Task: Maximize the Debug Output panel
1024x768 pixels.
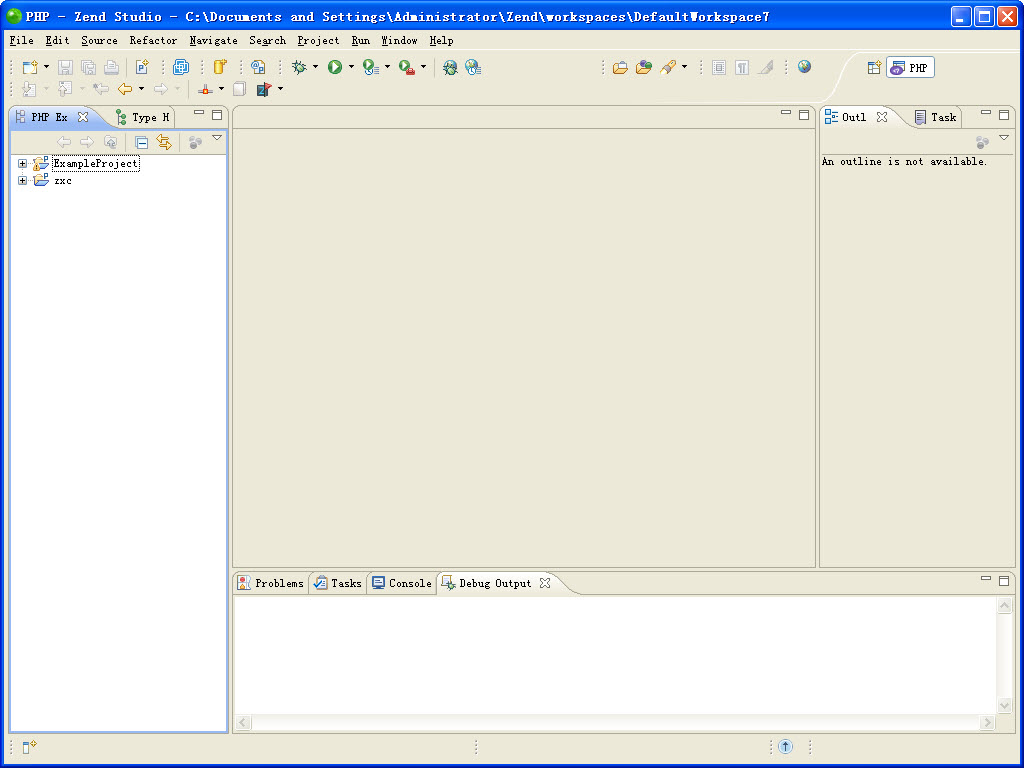Action: click(1004, 580)
